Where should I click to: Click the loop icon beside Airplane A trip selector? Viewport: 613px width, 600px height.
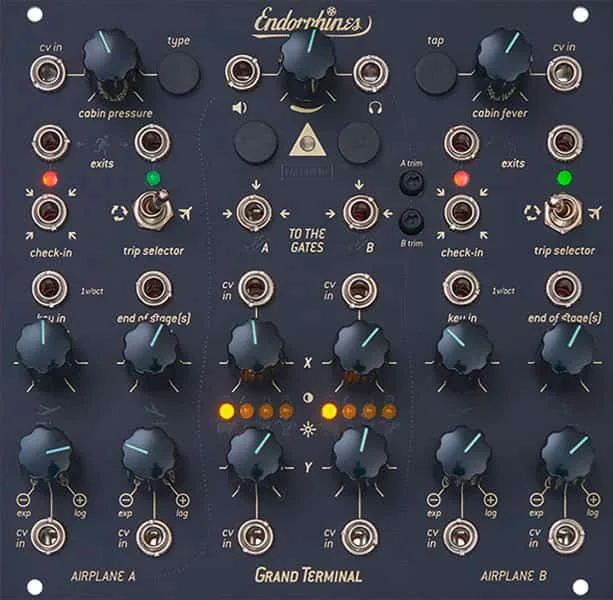click(119, 213)
